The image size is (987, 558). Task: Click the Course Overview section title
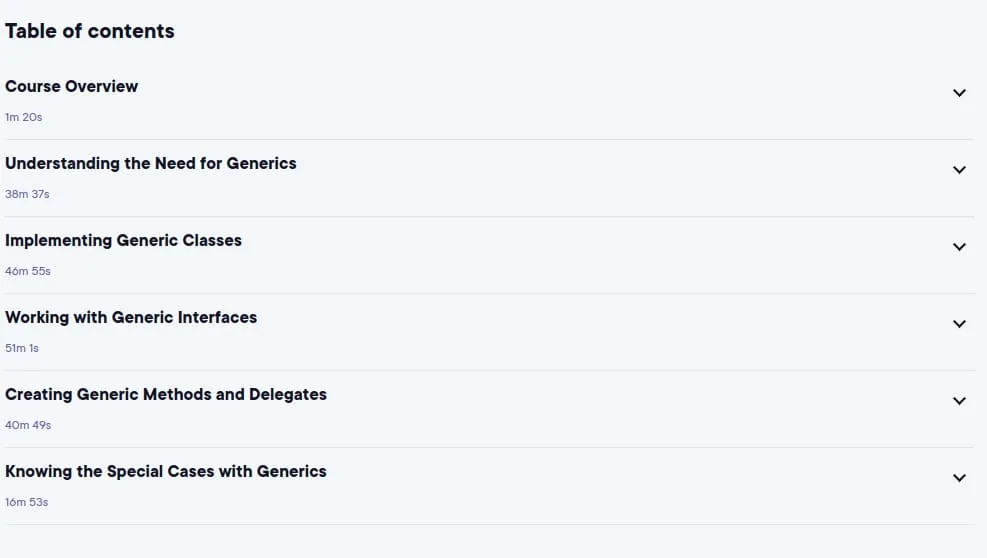71,86
